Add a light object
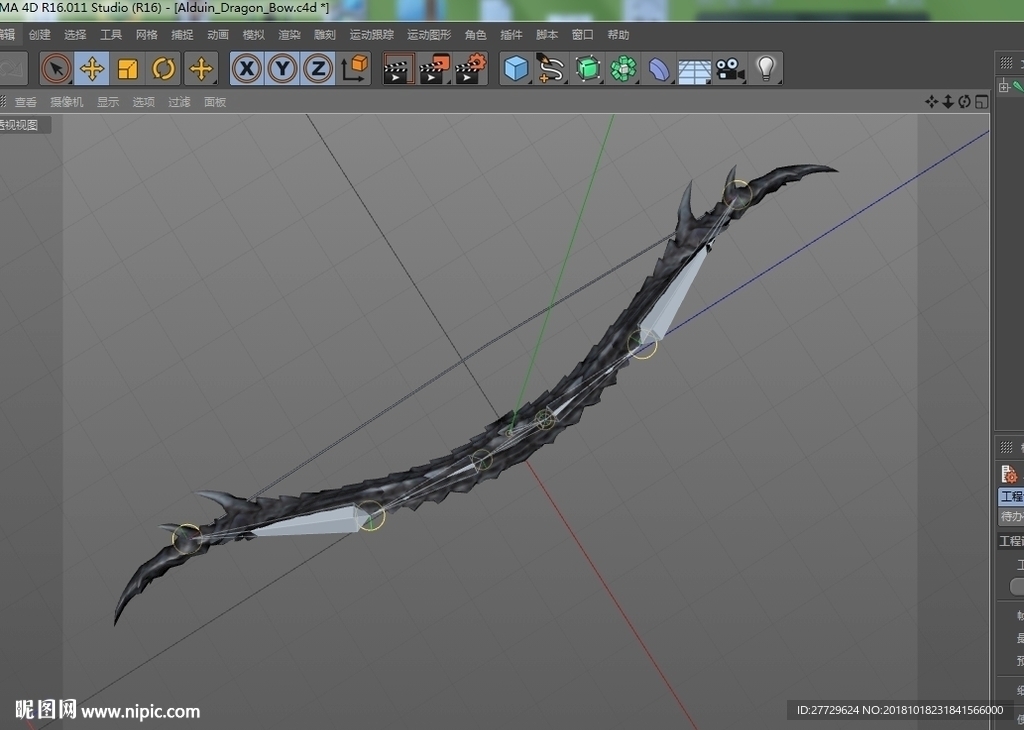This screenshot has height=730, width=1024. (765, 69)
